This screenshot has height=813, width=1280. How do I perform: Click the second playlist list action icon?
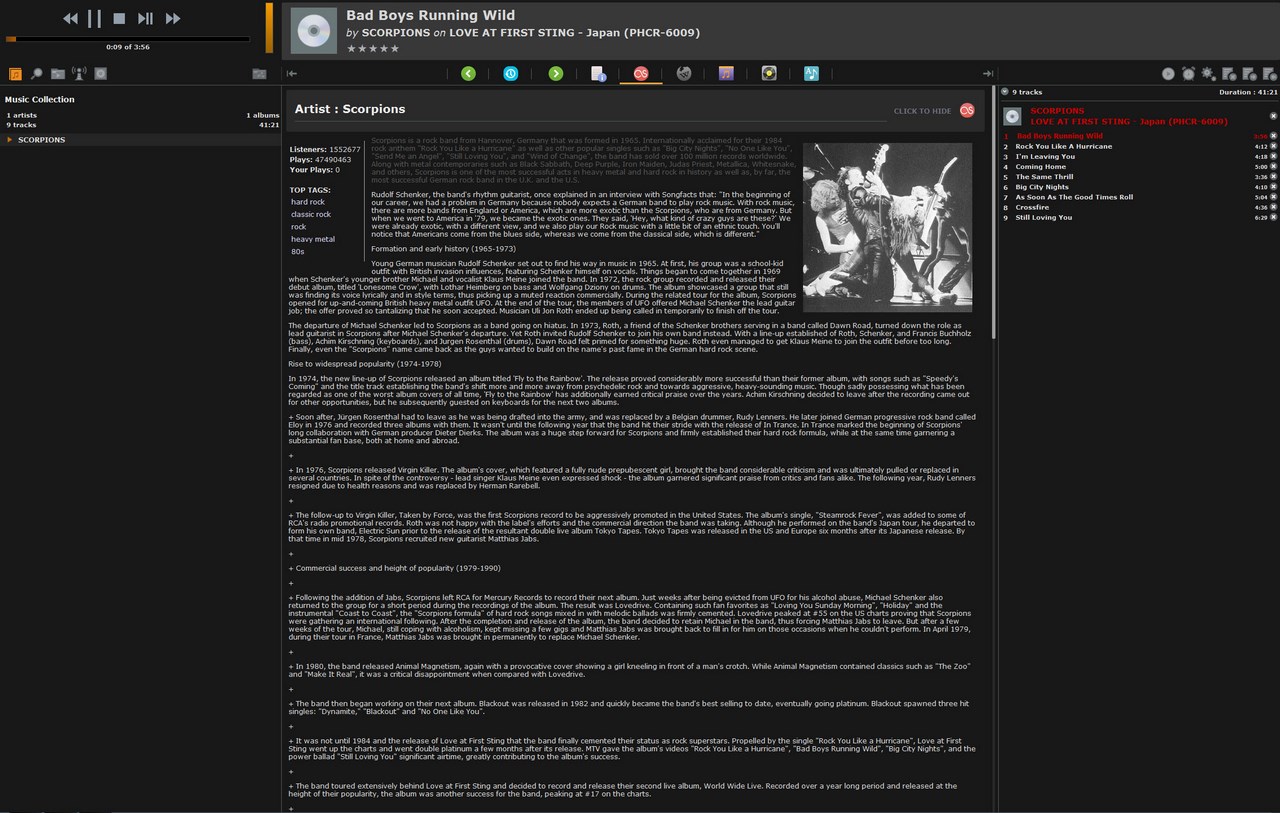click(x=1249, y=74)
